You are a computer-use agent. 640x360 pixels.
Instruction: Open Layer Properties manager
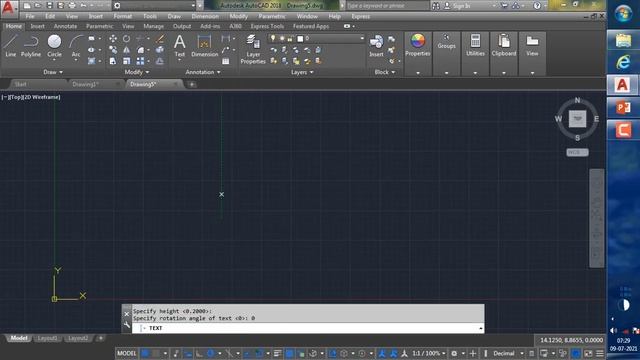pyautogui.click(x=253, y=49)
